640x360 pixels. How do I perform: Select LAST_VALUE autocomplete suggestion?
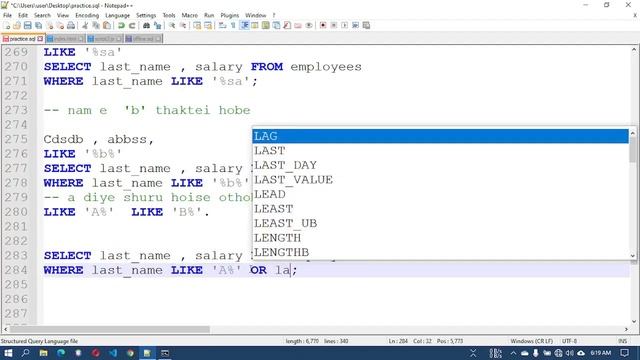(440, 180)
